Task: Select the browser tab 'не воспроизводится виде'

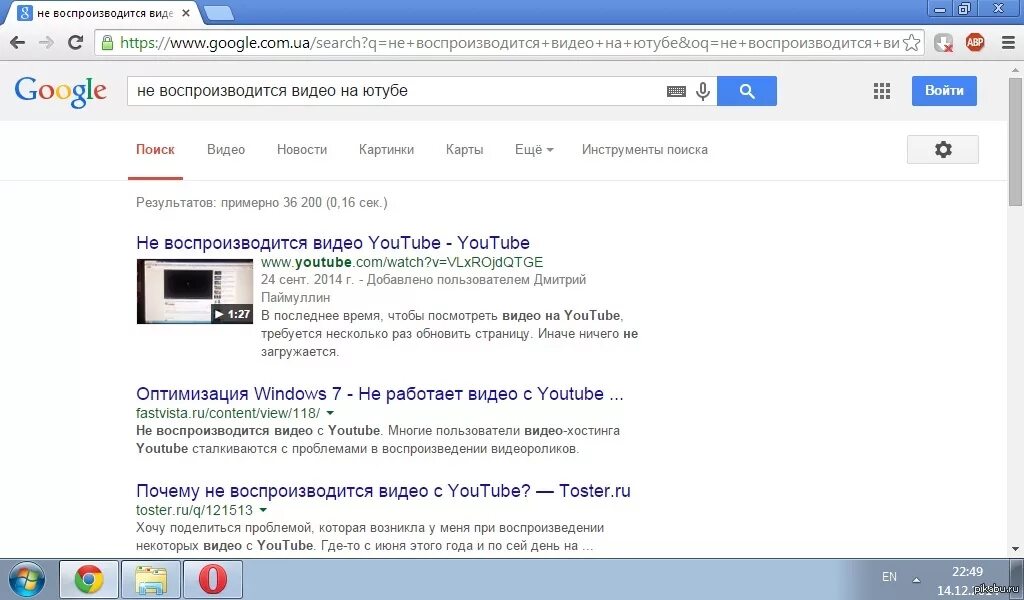Action: click(x=104, y=13)
